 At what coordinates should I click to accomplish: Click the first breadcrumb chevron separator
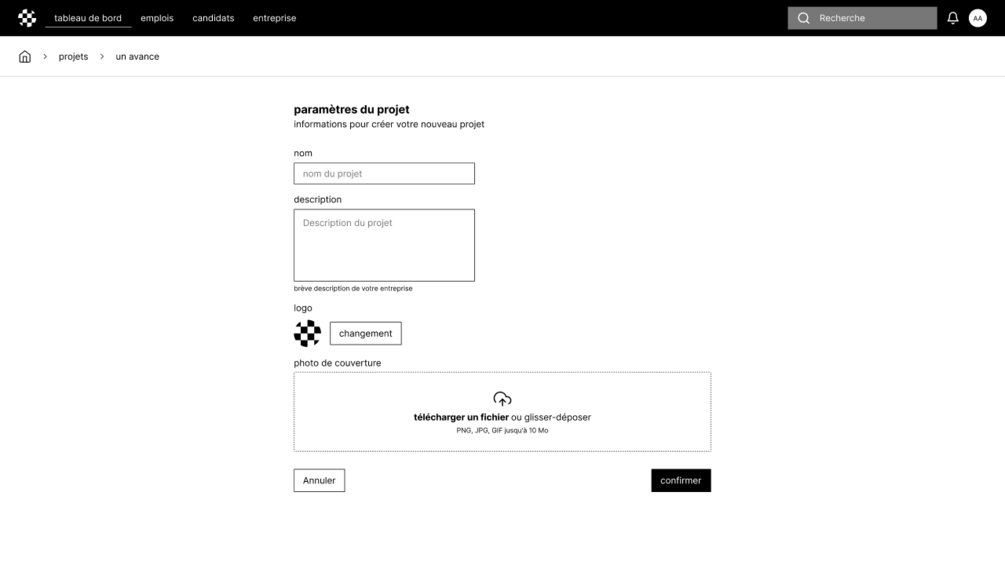45,56
